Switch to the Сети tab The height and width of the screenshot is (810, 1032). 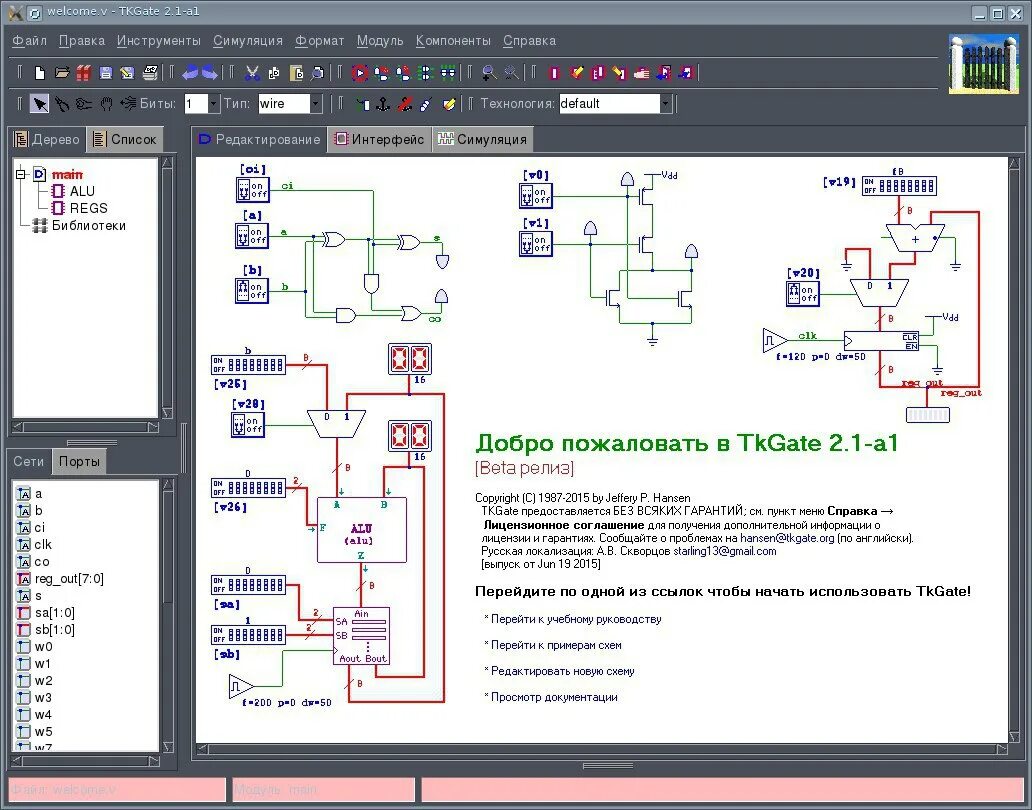(x=29, y=461)
